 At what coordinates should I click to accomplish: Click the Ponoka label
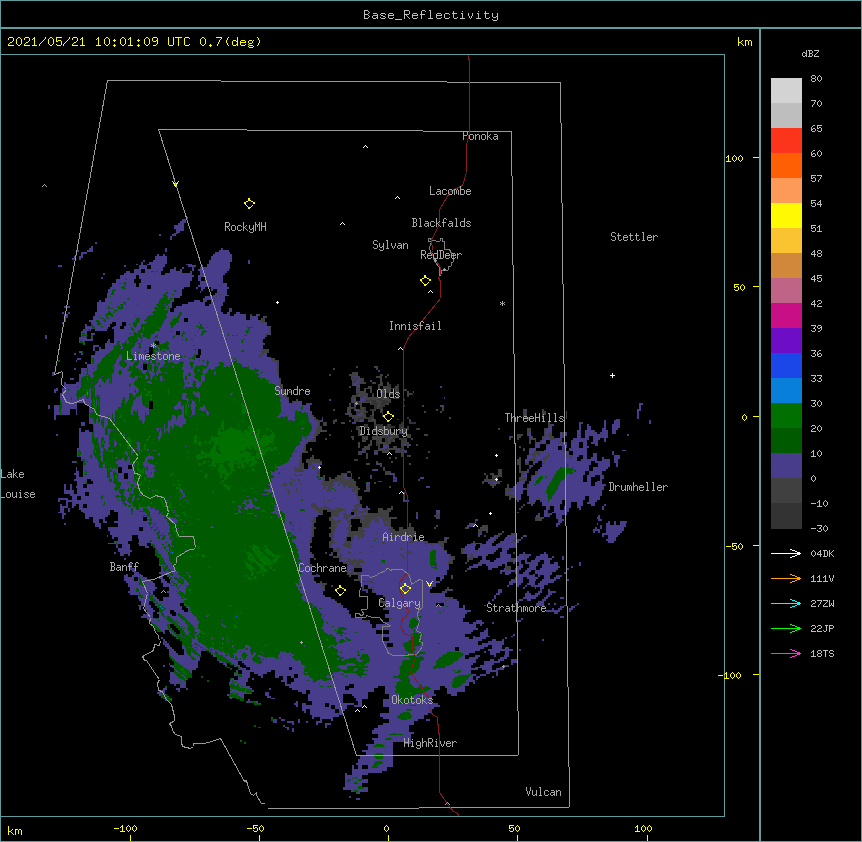pyautogui.click(x=480, y=136)
